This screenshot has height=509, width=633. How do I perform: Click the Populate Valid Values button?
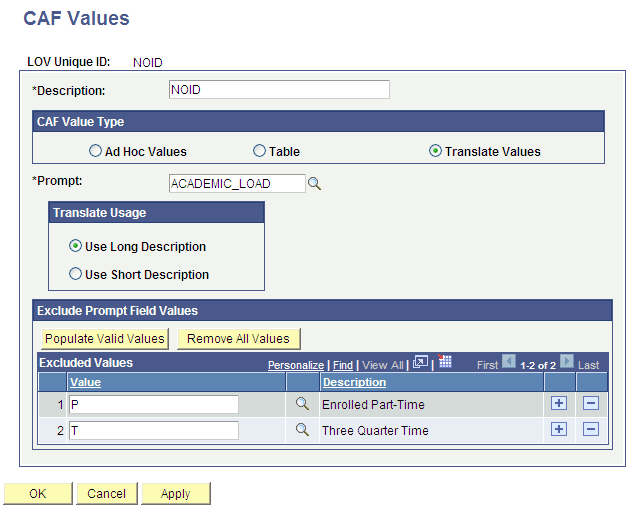105,339
